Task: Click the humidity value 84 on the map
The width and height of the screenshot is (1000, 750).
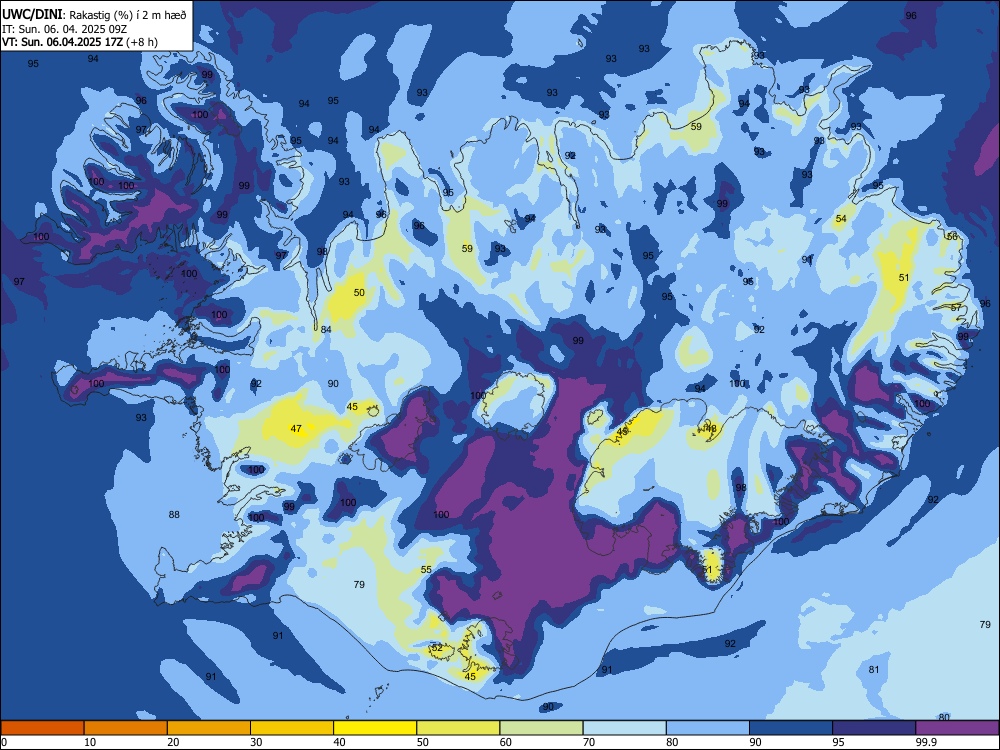Action: point(326,330)
